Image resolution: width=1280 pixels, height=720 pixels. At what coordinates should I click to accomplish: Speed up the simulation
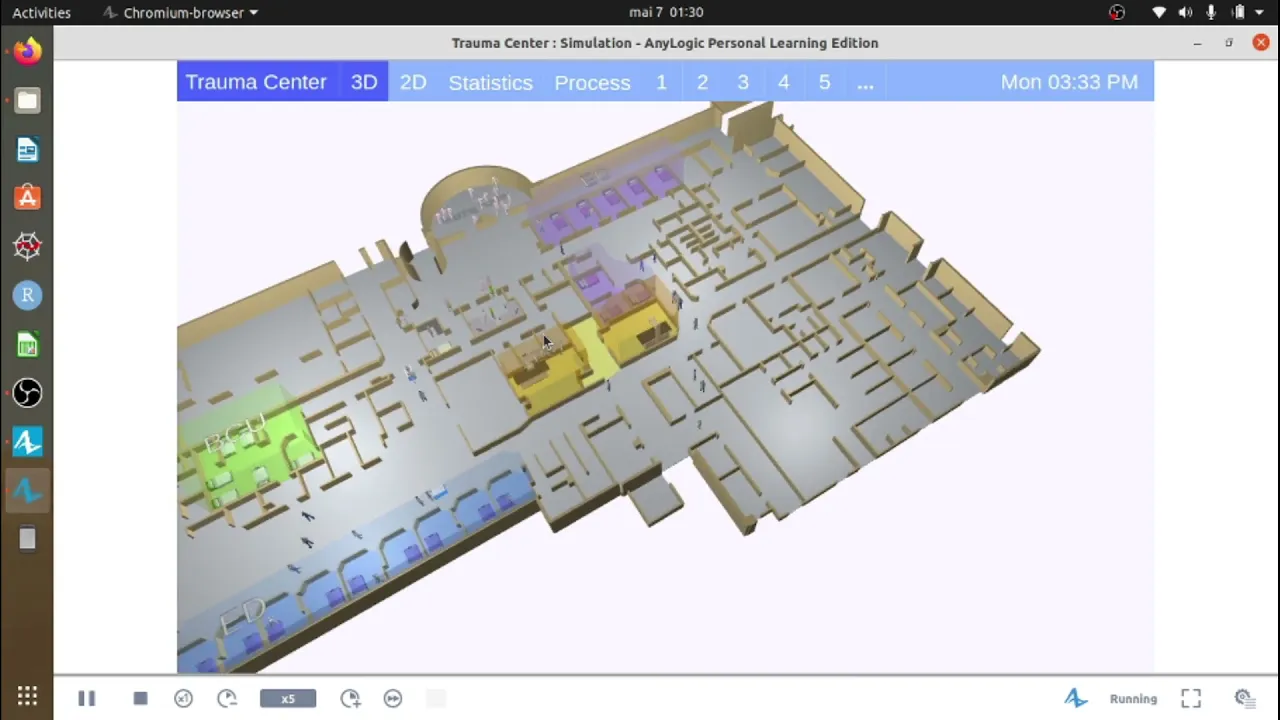coord(350,699)
